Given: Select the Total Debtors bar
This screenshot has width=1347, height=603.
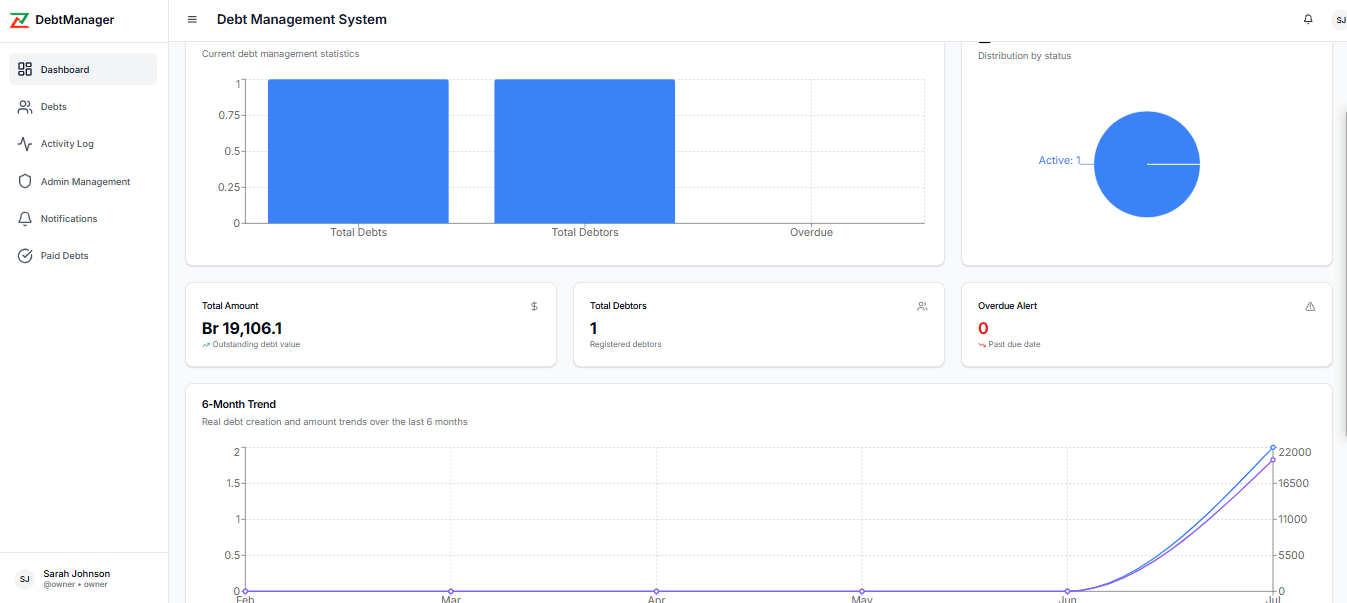Looking at the screenshot, I should coord(585,151).
